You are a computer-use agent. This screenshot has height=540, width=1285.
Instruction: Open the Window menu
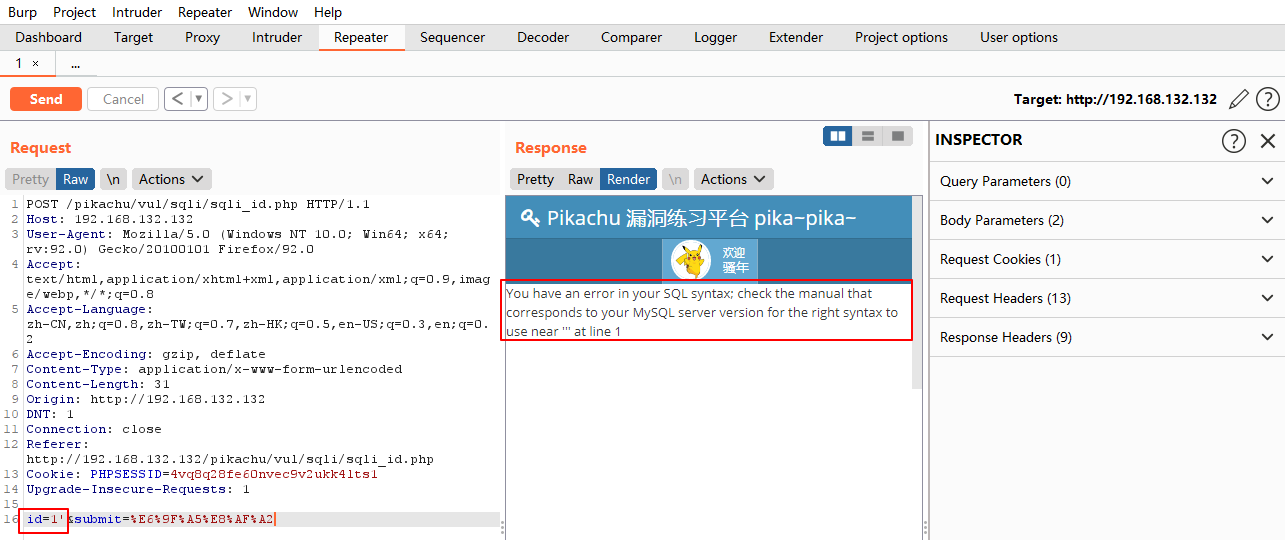[x=273, y=12]
